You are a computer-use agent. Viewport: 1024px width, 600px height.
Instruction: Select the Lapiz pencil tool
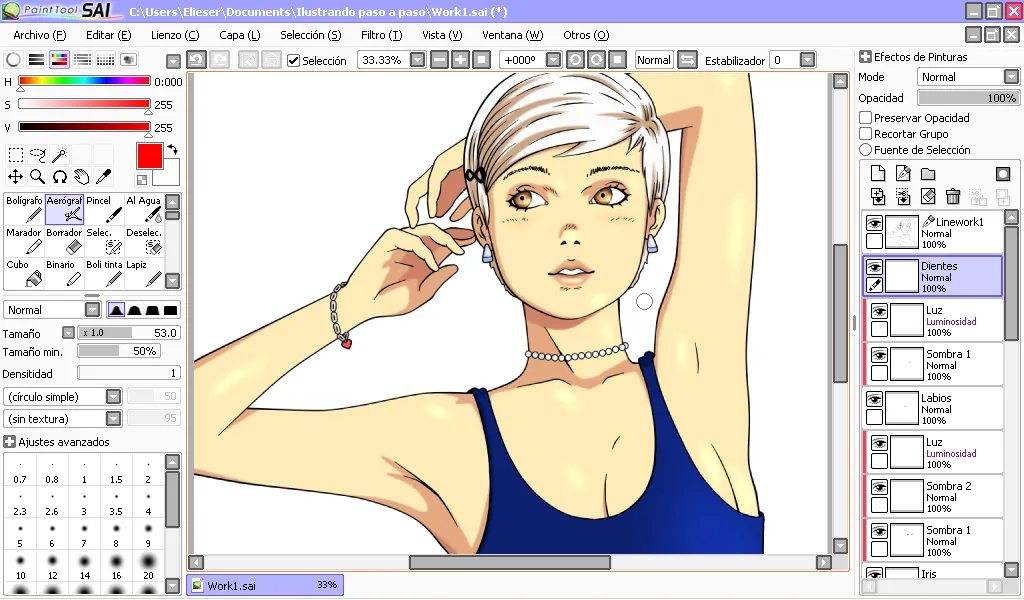[144, 273]
